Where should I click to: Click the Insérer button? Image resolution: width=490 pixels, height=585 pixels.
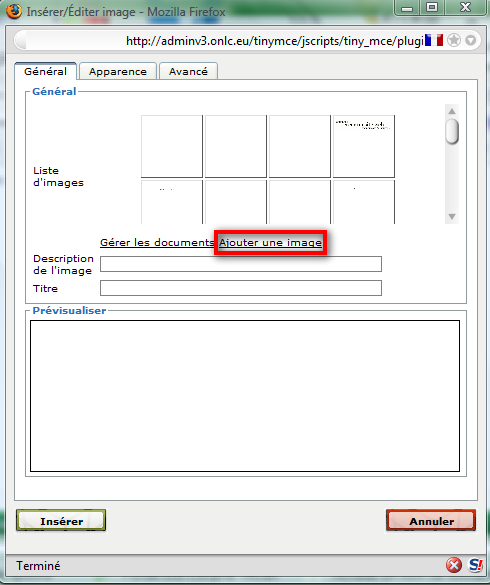pyautogui.click(x=61, y=521)
